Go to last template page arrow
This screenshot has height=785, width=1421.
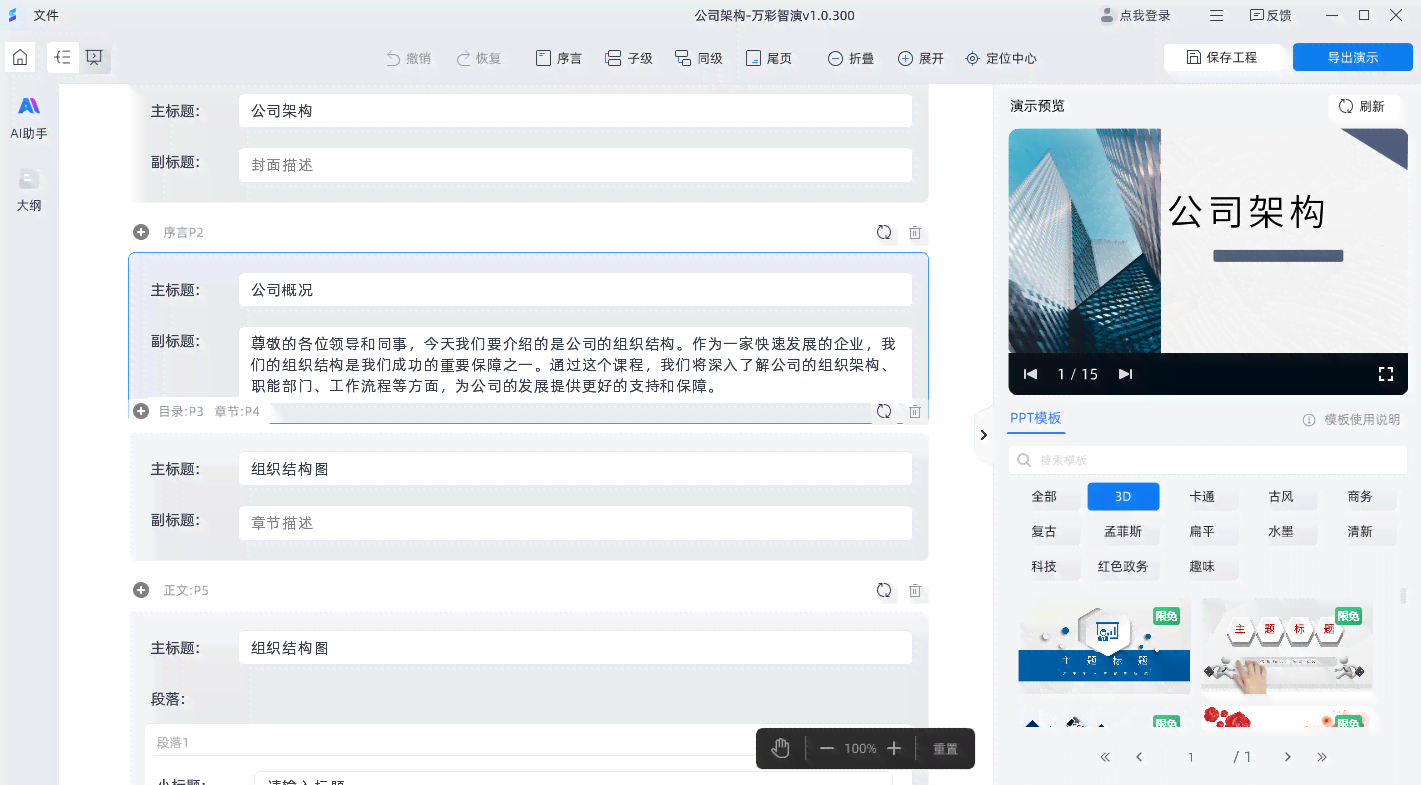1322,757
